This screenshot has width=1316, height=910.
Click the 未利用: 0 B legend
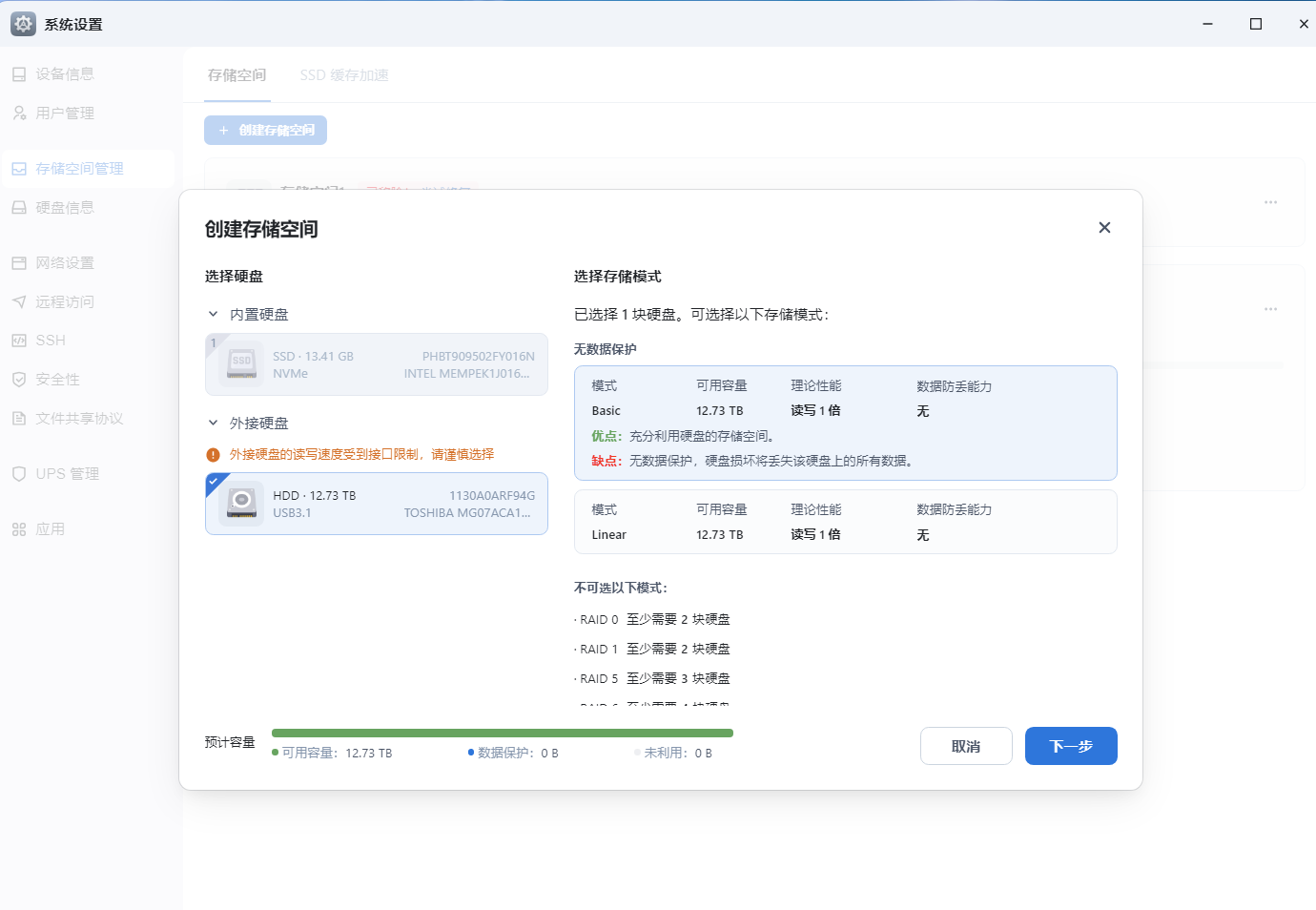673,753
